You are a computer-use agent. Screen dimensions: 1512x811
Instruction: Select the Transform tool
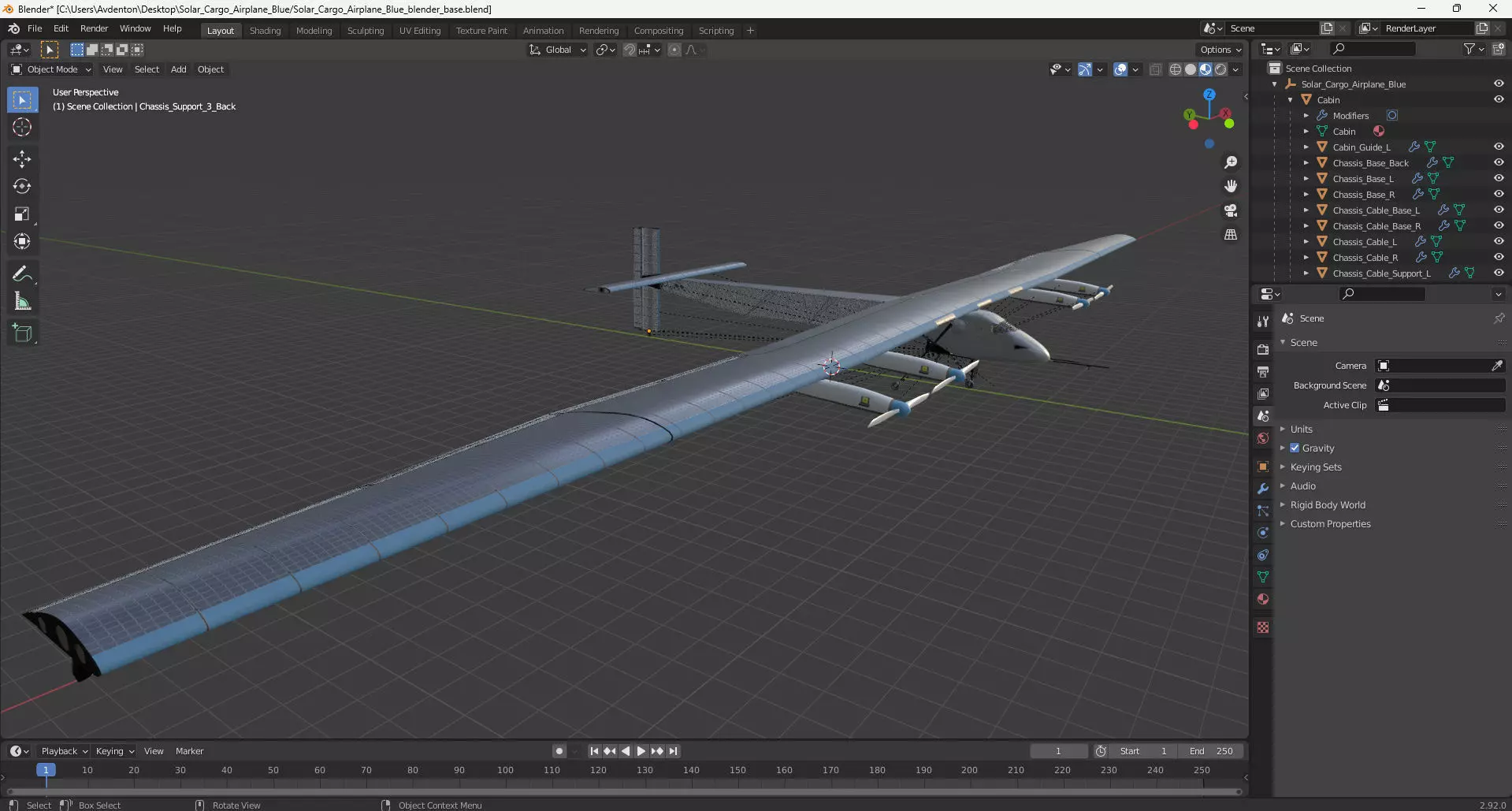tap(22, 241)
